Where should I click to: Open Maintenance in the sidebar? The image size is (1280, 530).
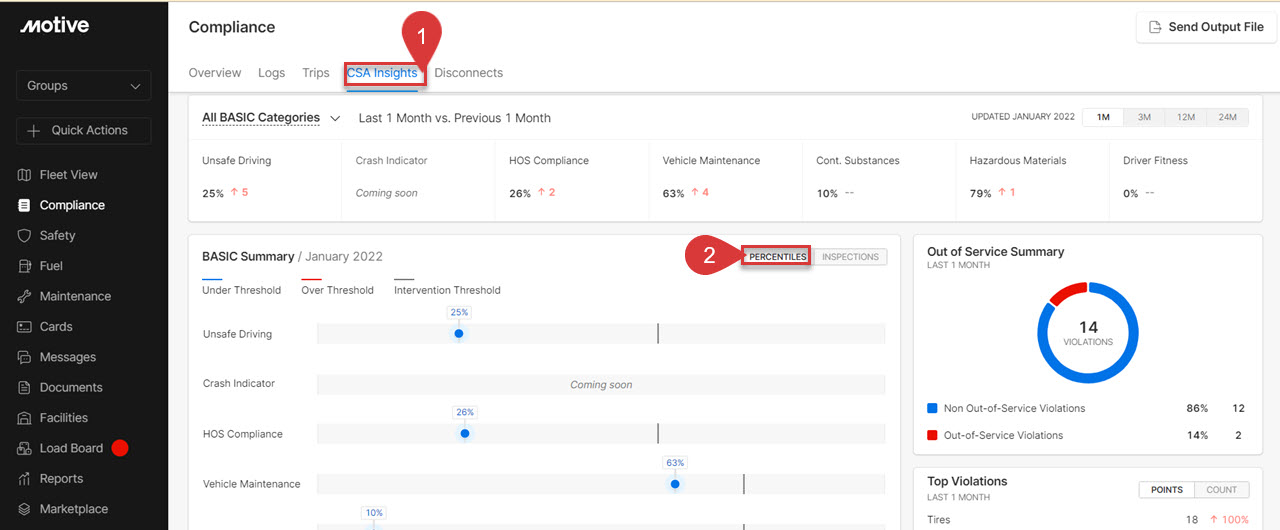pos(75,297)
